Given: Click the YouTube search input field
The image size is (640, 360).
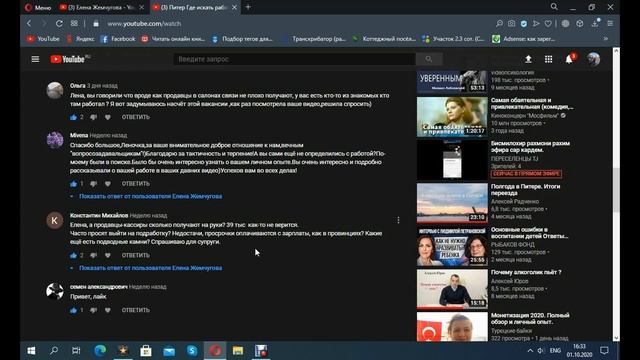Looking at the screenshot, I should coord(295,59).
